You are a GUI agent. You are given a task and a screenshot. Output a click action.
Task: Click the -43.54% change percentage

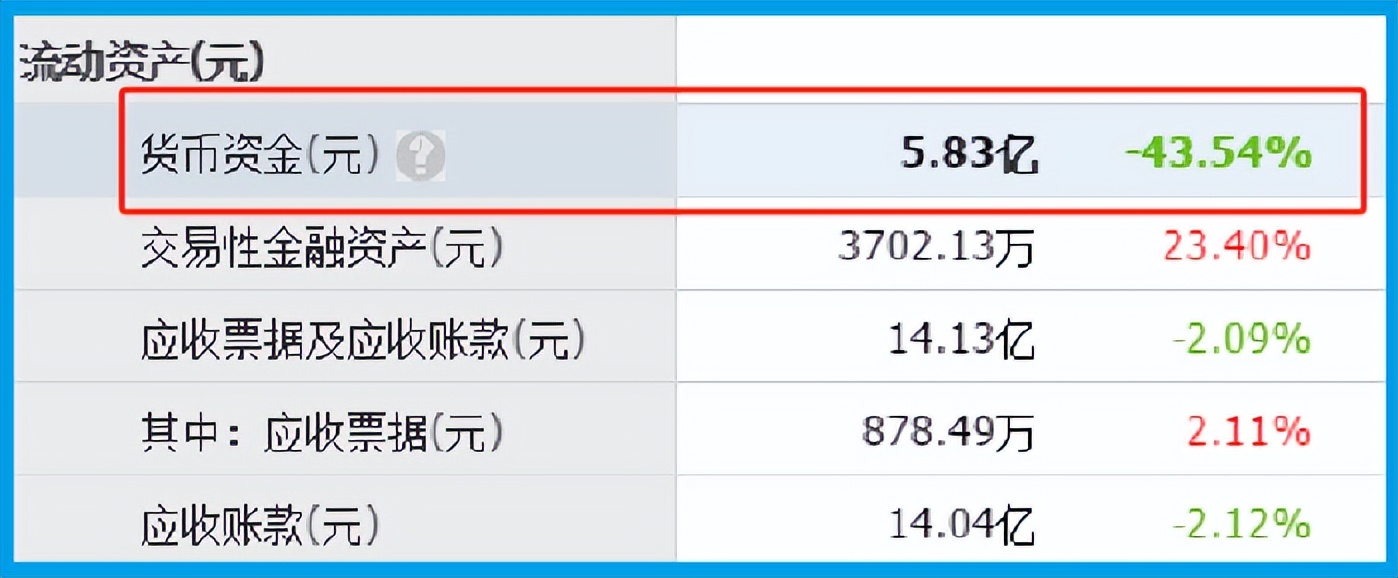tap(1216, 154)
